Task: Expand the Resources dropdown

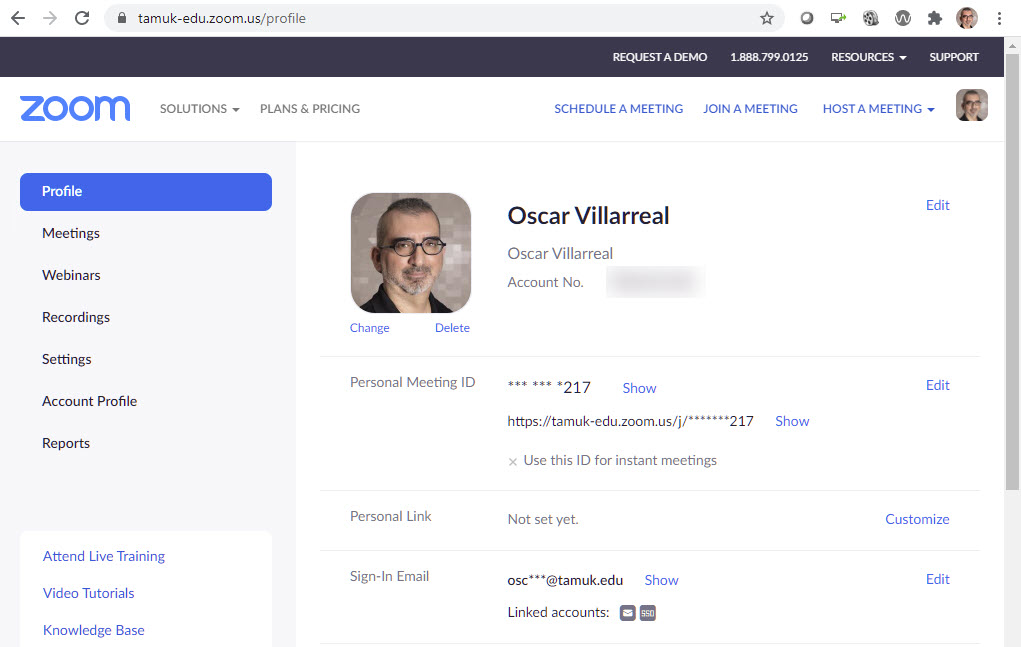Action: coord(869,57)
